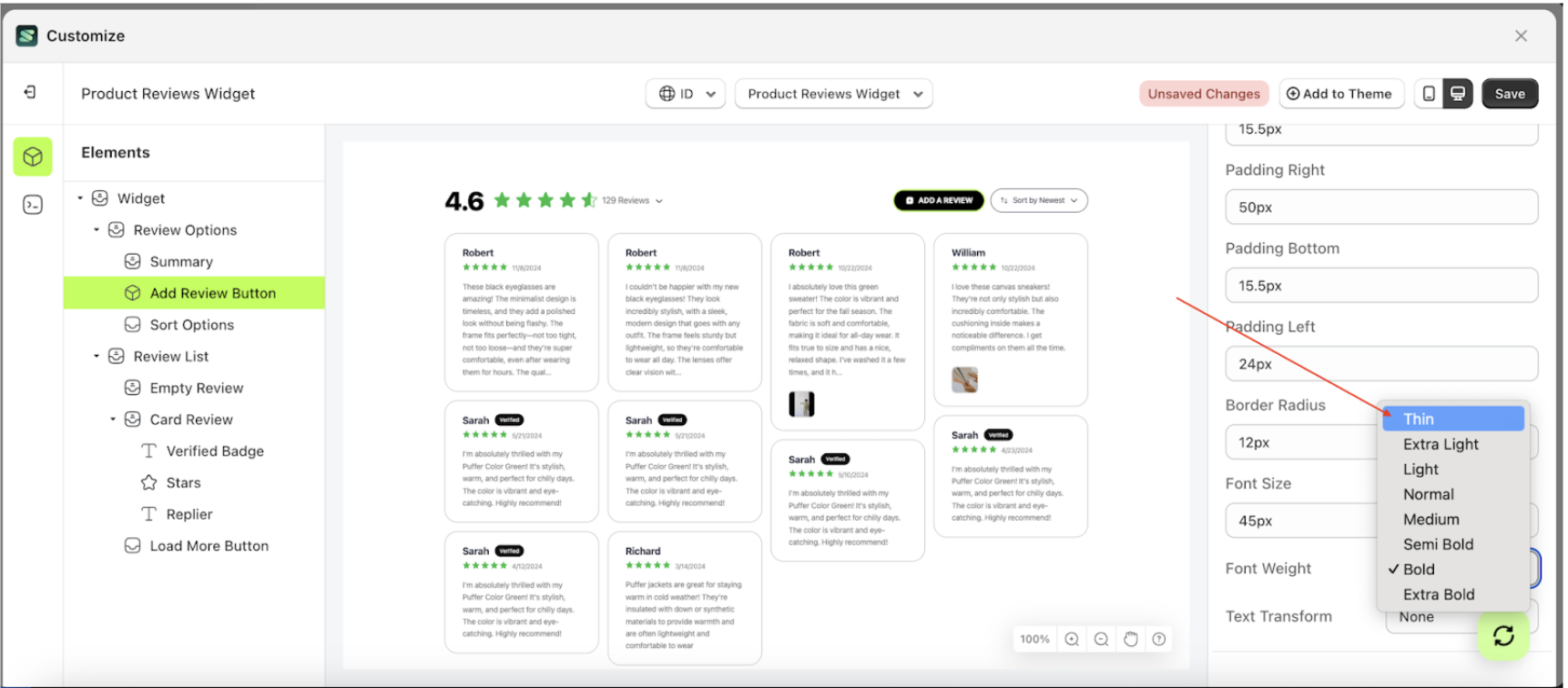Close the Customize dialog
The image size is (1568, 688).
point(1521,35)
